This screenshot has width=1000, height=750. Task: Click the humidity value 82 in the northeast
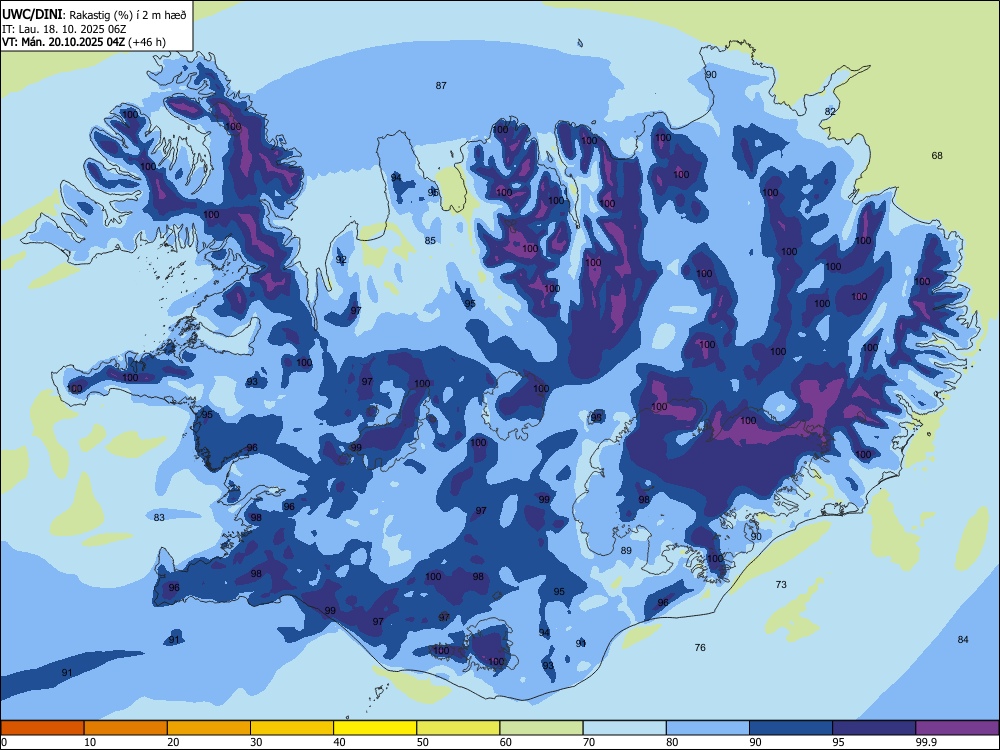(830, 112)
